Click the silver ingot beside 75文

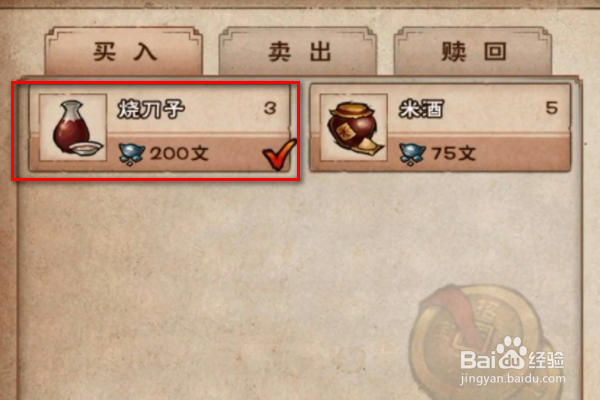(x=412, y=155)
